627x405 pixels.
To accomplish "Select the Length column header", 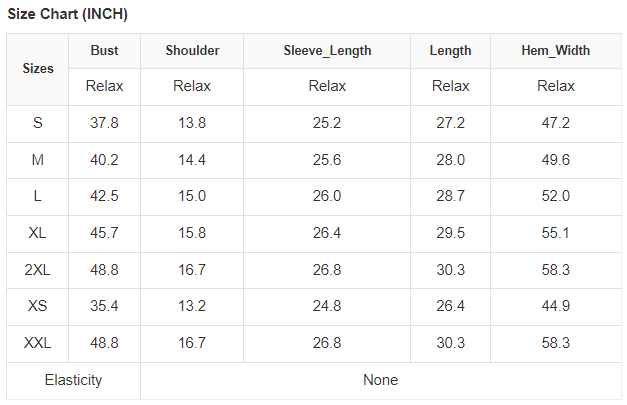I will pos(450,51).
